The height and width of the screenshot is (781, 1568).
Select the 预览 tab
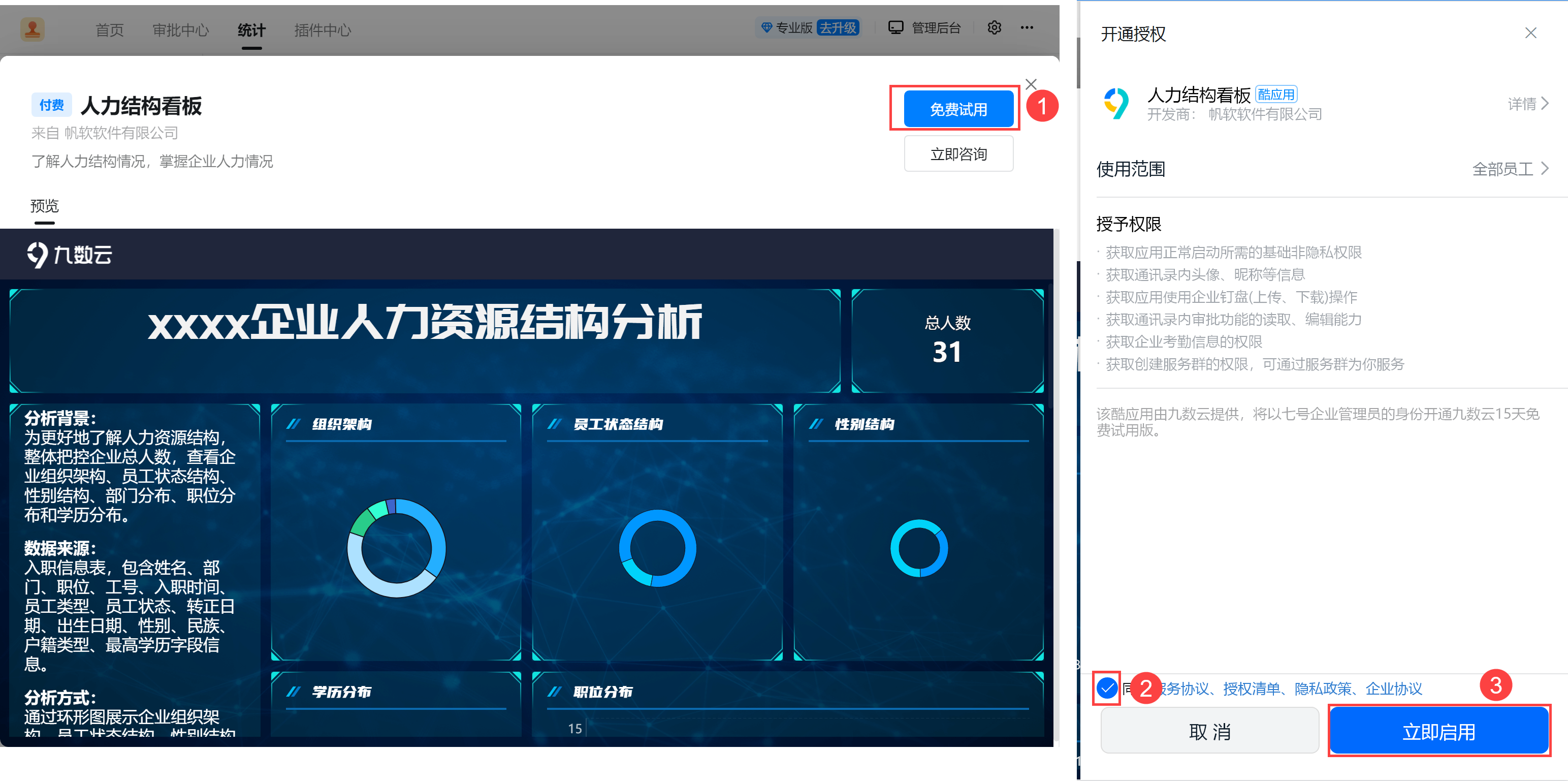pos(44,206)
